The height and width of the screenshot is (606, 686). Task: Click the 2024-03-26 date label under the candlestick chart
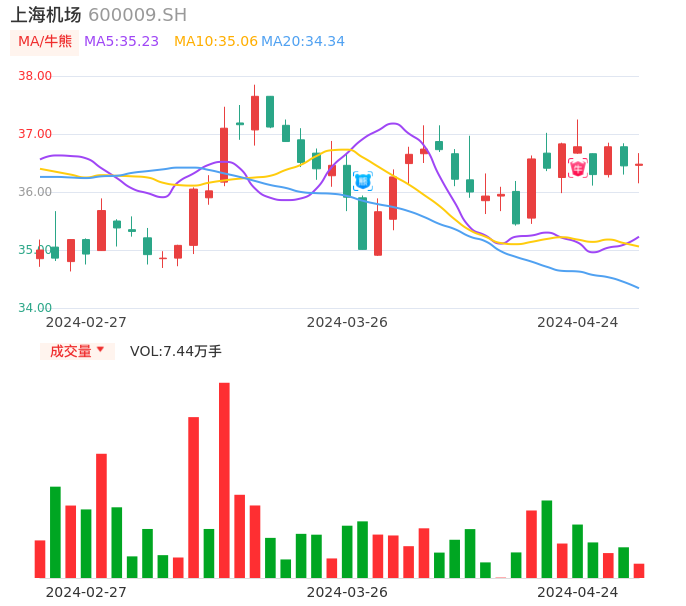[x=347, y=322]
